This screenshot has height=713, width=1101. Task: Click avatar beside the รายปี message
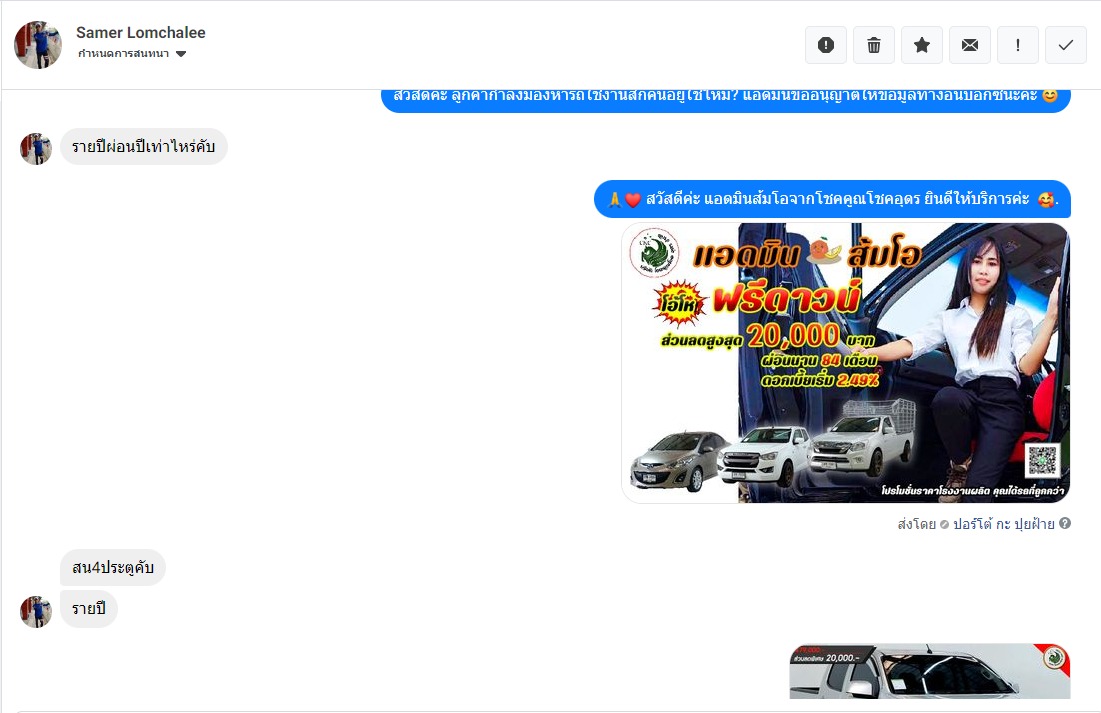tap(36, 611)
